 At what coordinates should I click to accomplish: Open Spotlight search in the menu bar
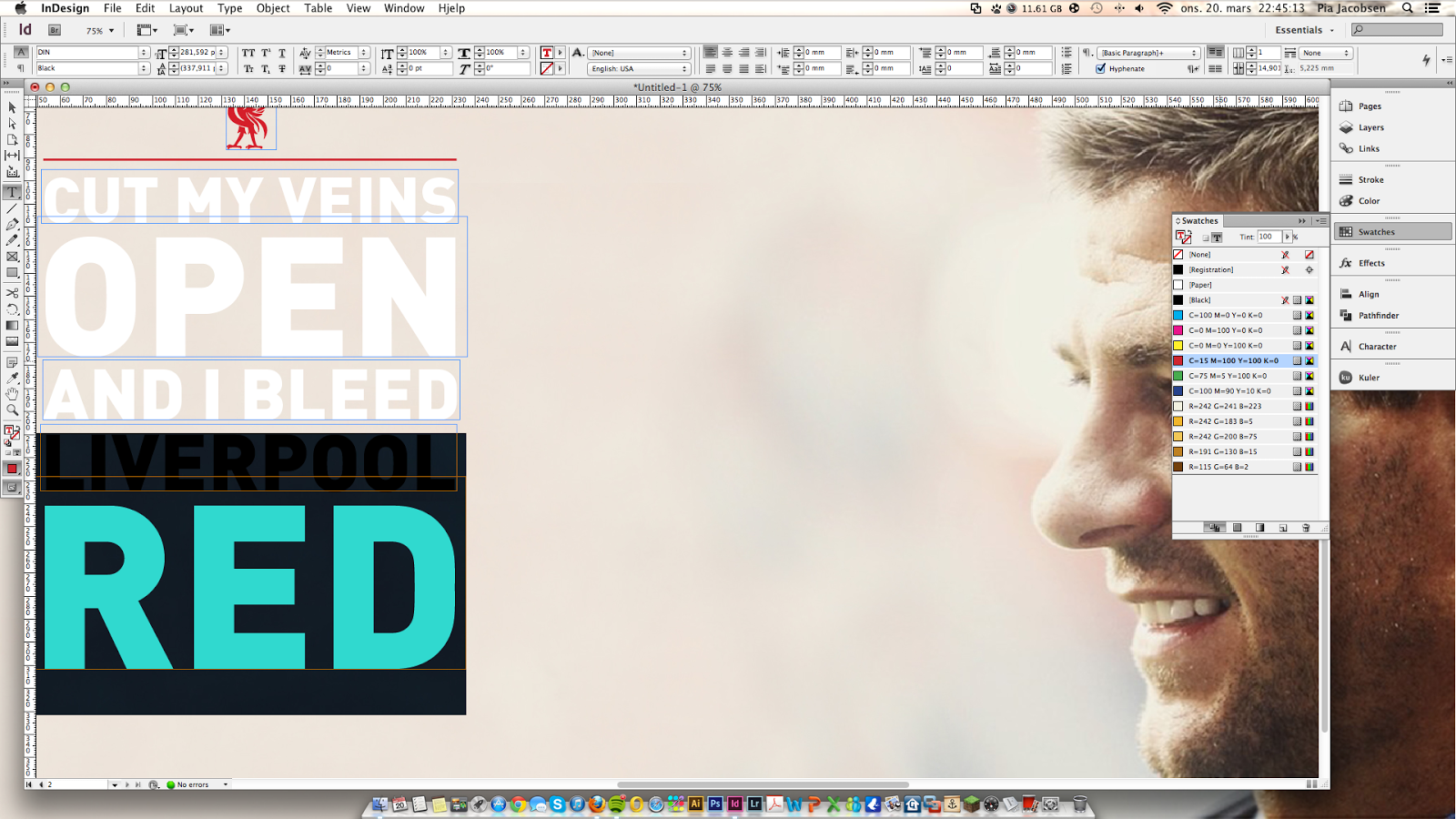[x=1408, y=8]
